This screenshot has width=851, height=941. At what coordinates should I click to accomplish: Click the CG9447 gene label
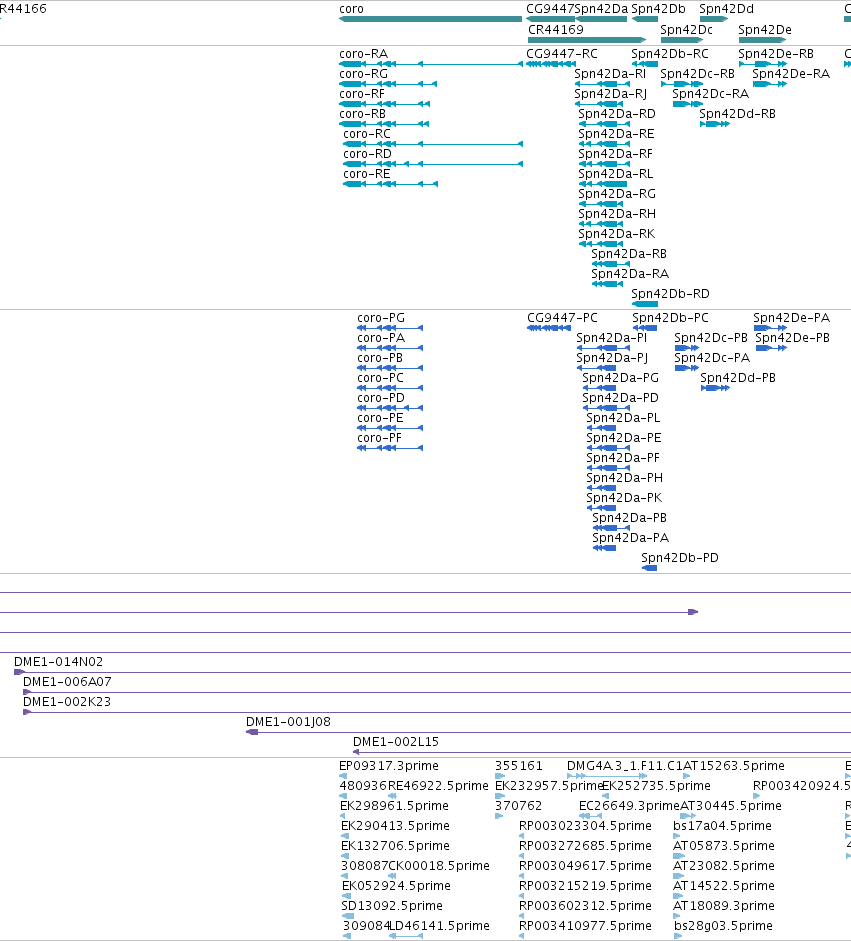pos(550,9)
